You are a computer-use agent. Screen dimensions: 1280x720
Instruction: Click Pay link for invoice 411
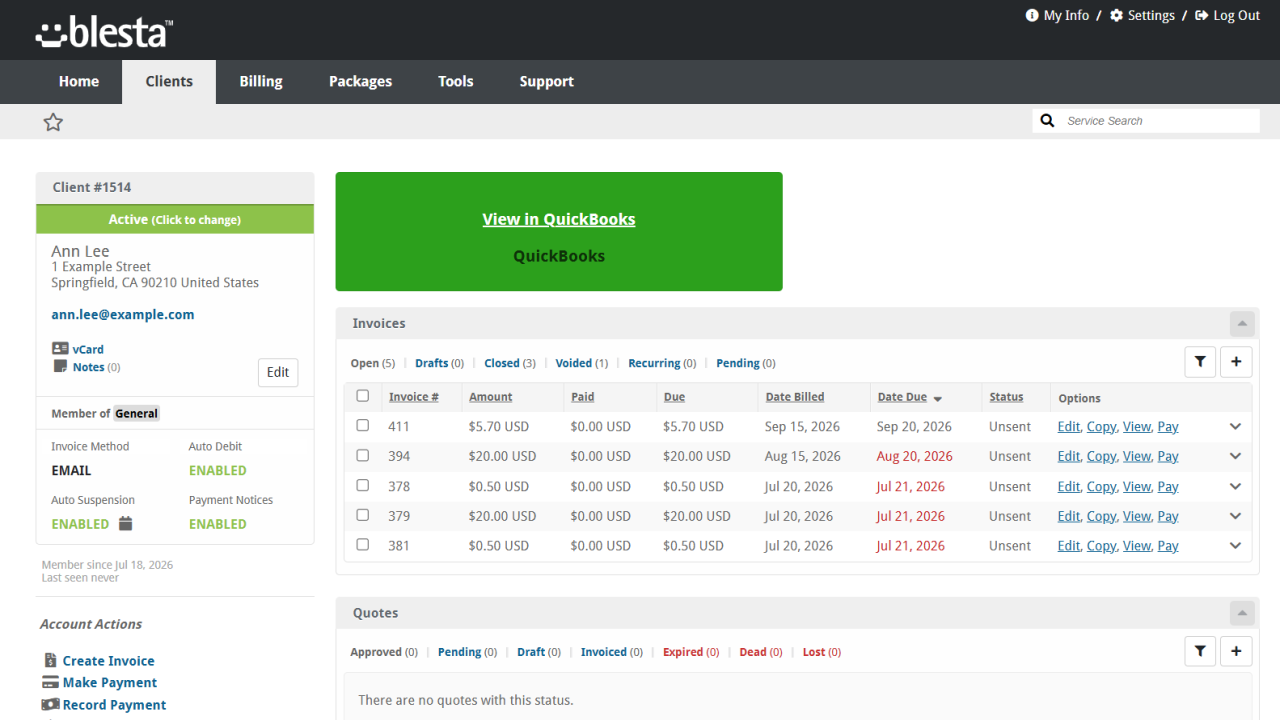[1168, 426]
